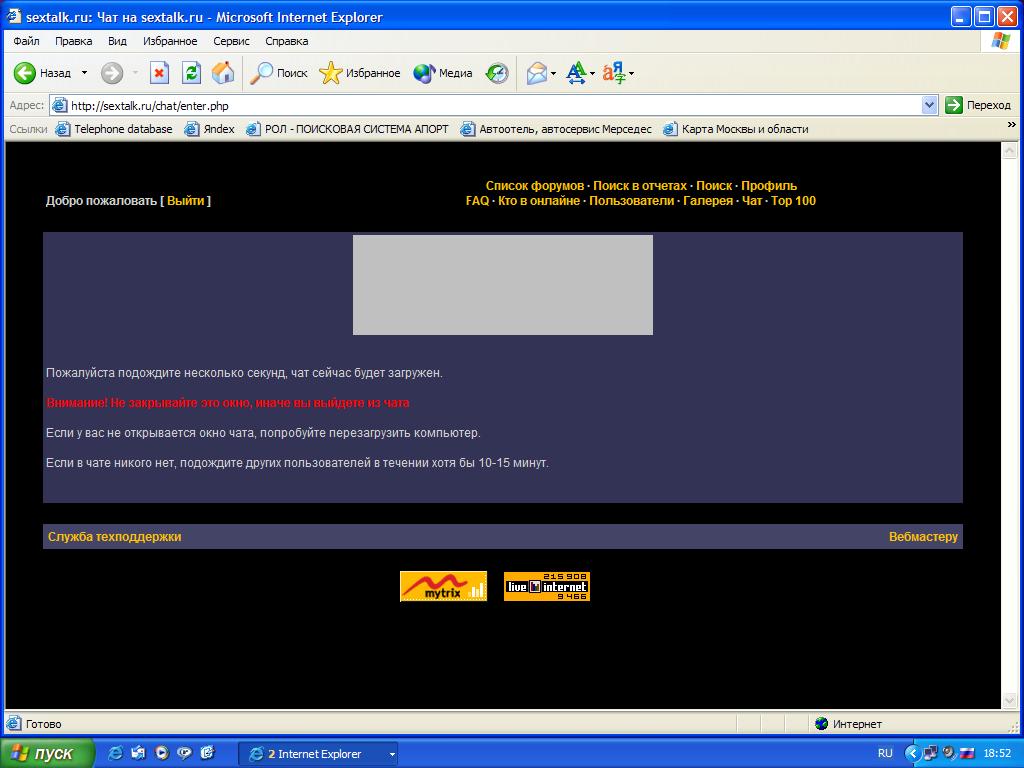Open Favorites (Избранное) star button
This screenshot has width=1024, height=768.
(360, 73)
